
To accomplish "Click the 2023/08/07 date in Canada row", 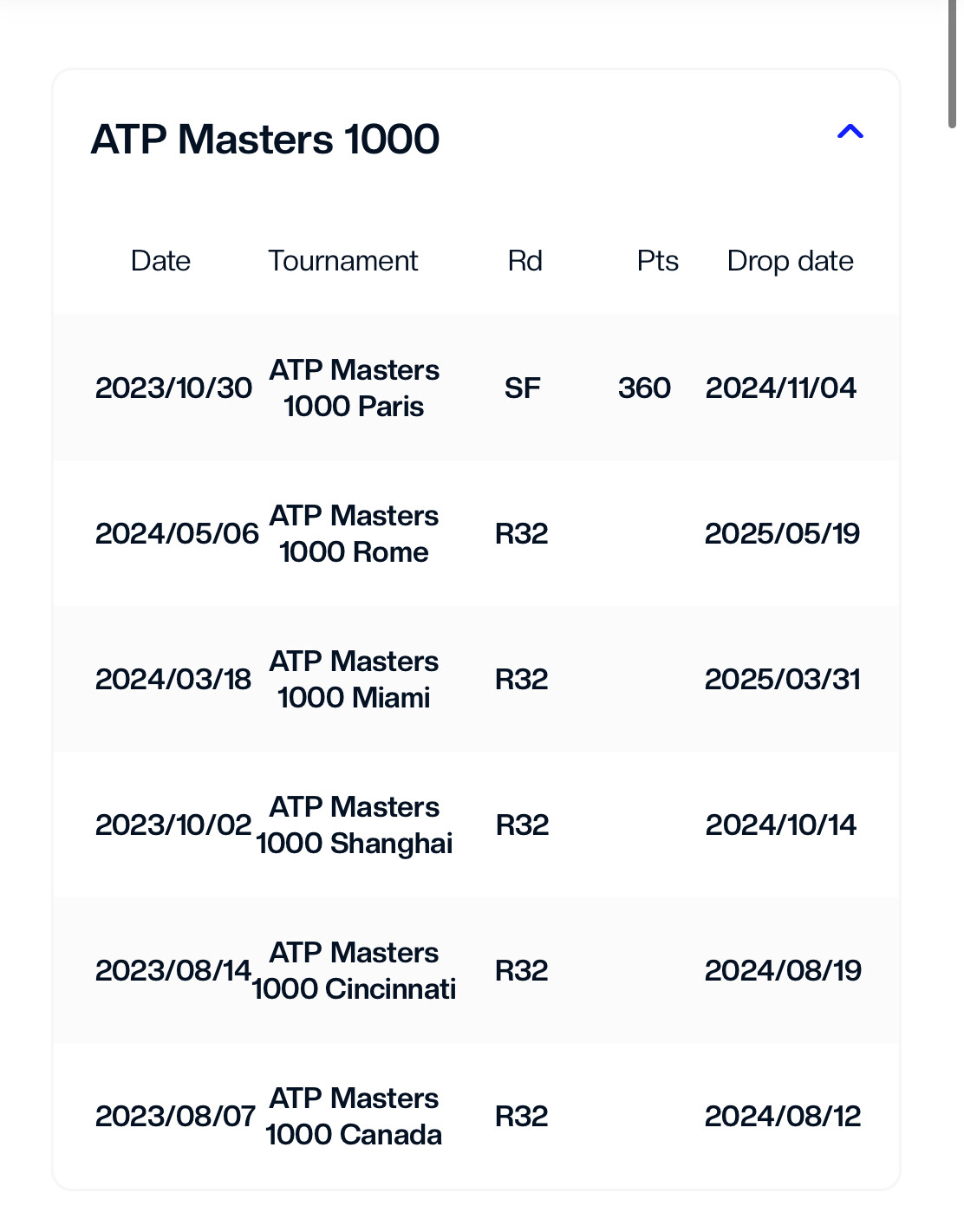I will [175, 1116].
